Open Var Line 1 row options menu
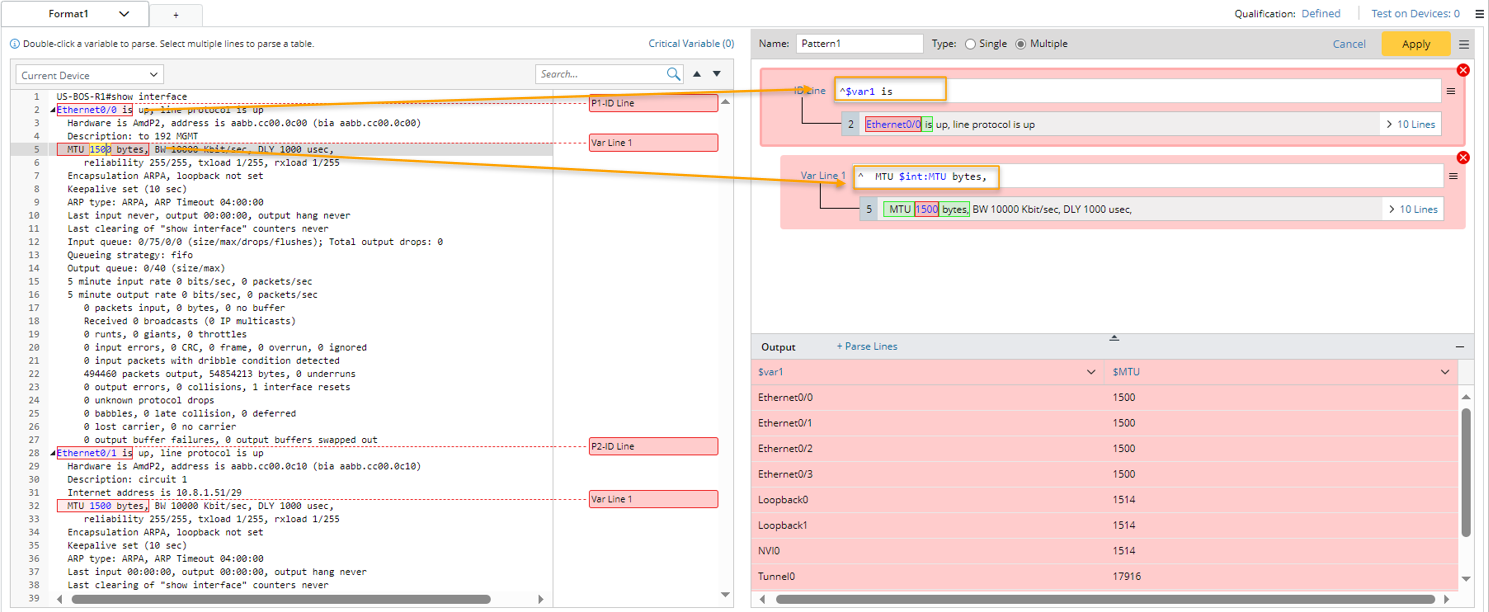The height and width of the screenshot is (612, 1489). pos(1453,176)
